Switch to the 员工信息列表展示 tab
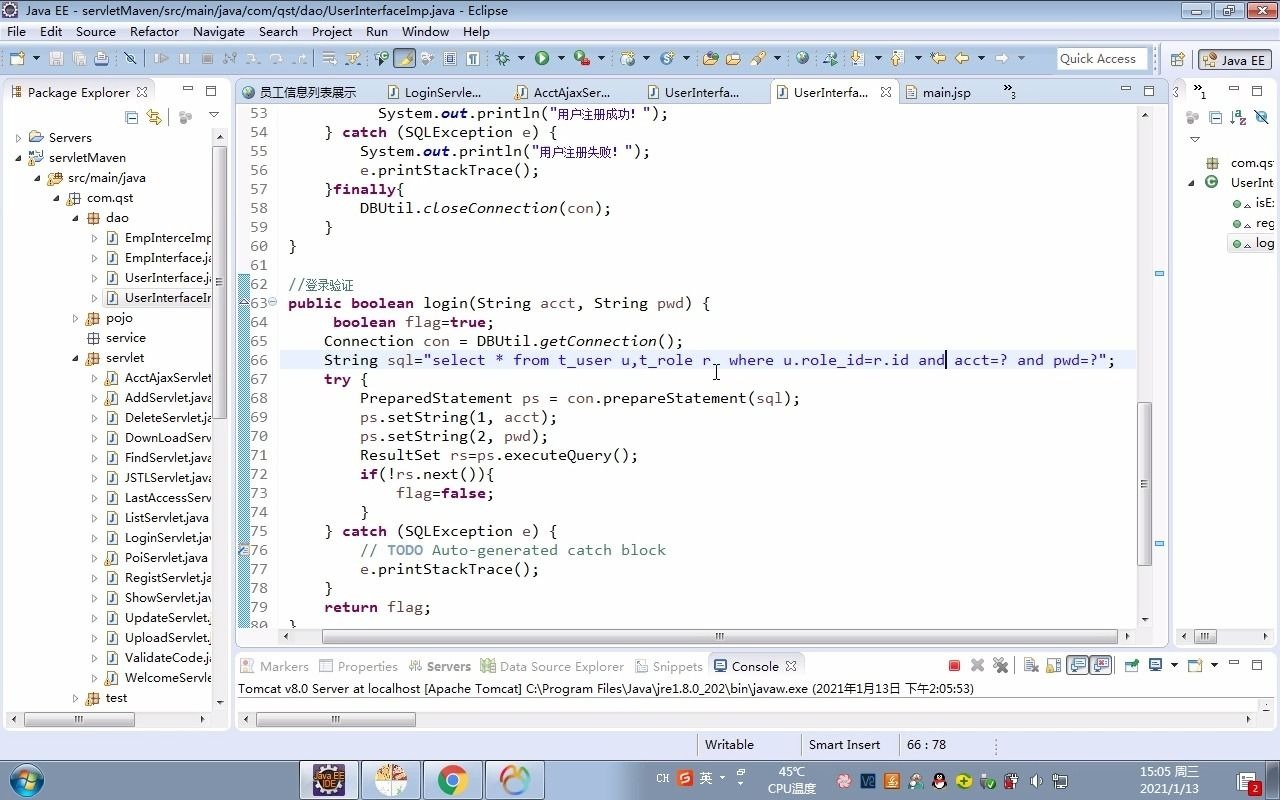The width and height of the screenshot is (1280, 800). pos(299,92)
